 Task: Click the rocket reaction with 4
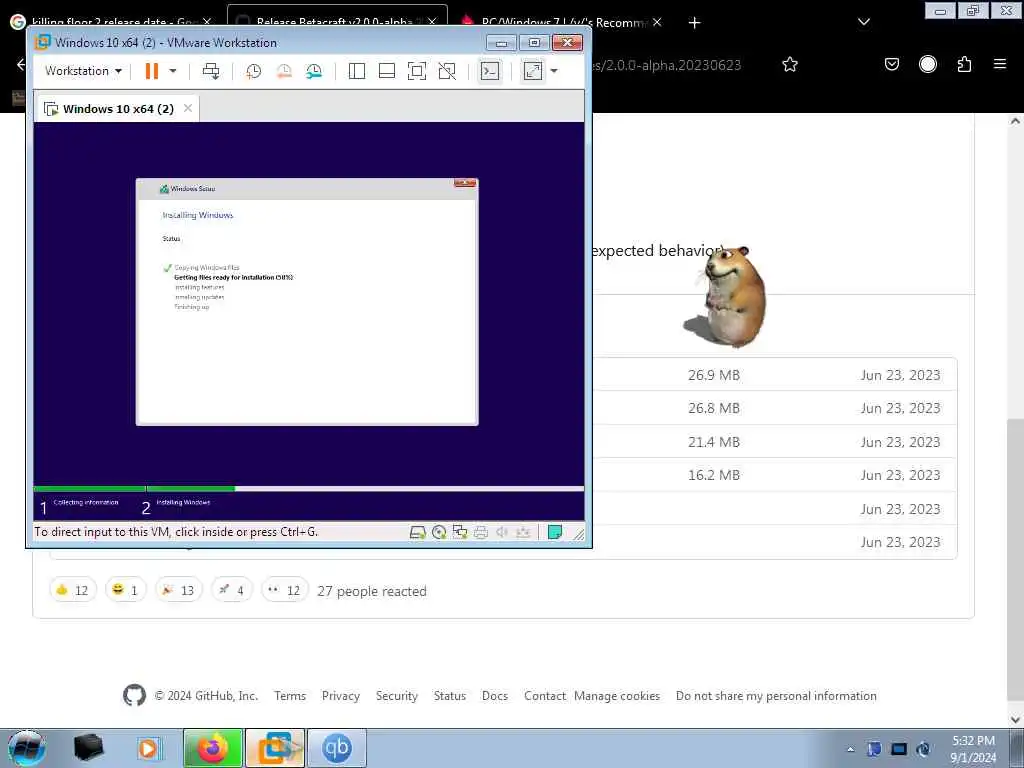pos(232,590)
